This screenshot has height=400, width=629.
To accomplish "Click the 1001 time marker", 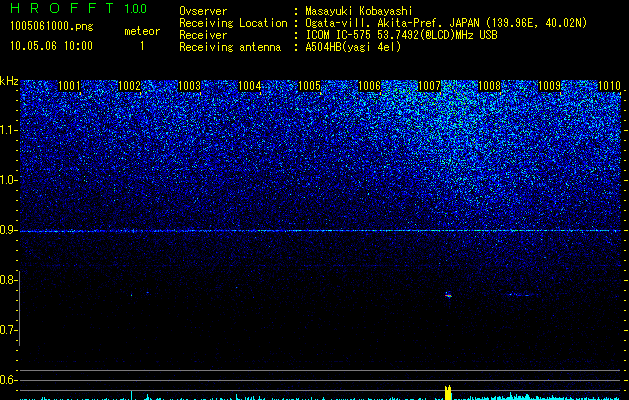I will pyautogui.click(x=69, y=86).
